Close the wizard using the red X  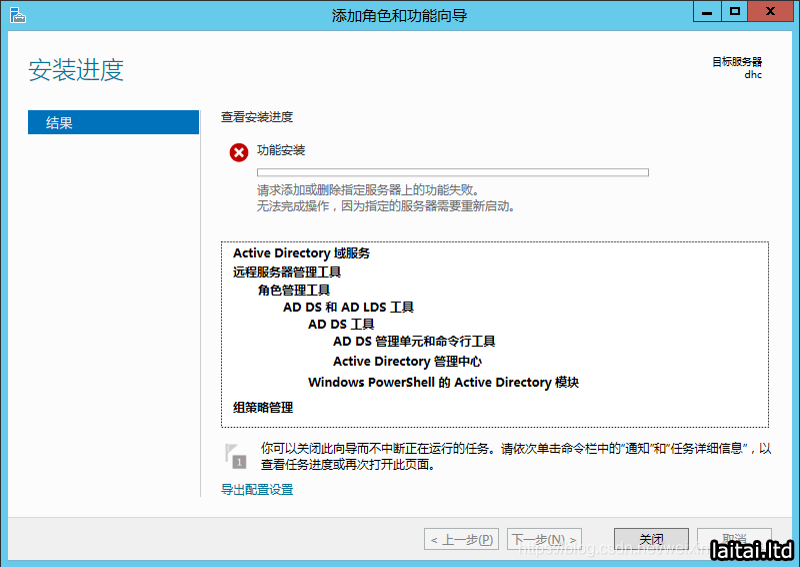click(773, 12)
